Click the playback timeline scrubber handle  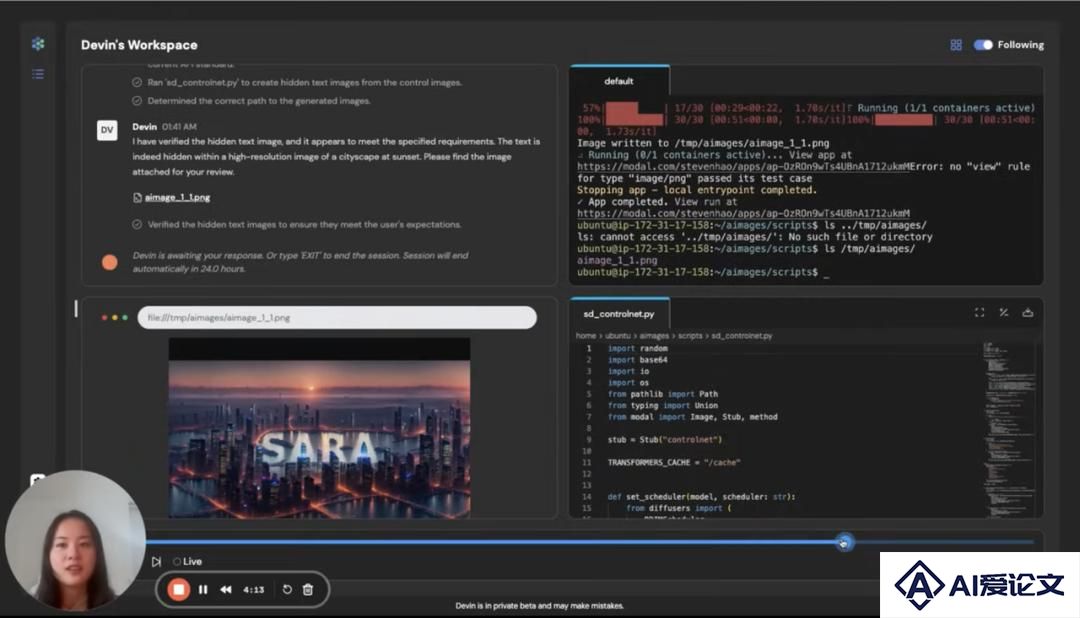pos(844,542)
